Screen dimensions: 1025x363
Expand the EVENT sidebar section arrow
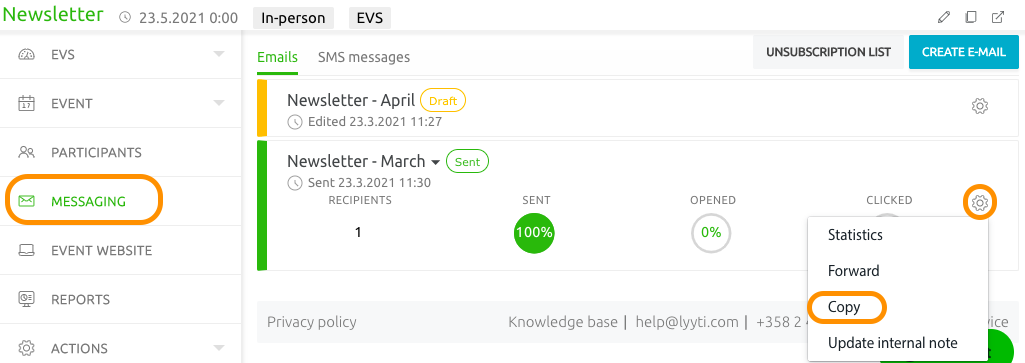click(219, 103)
